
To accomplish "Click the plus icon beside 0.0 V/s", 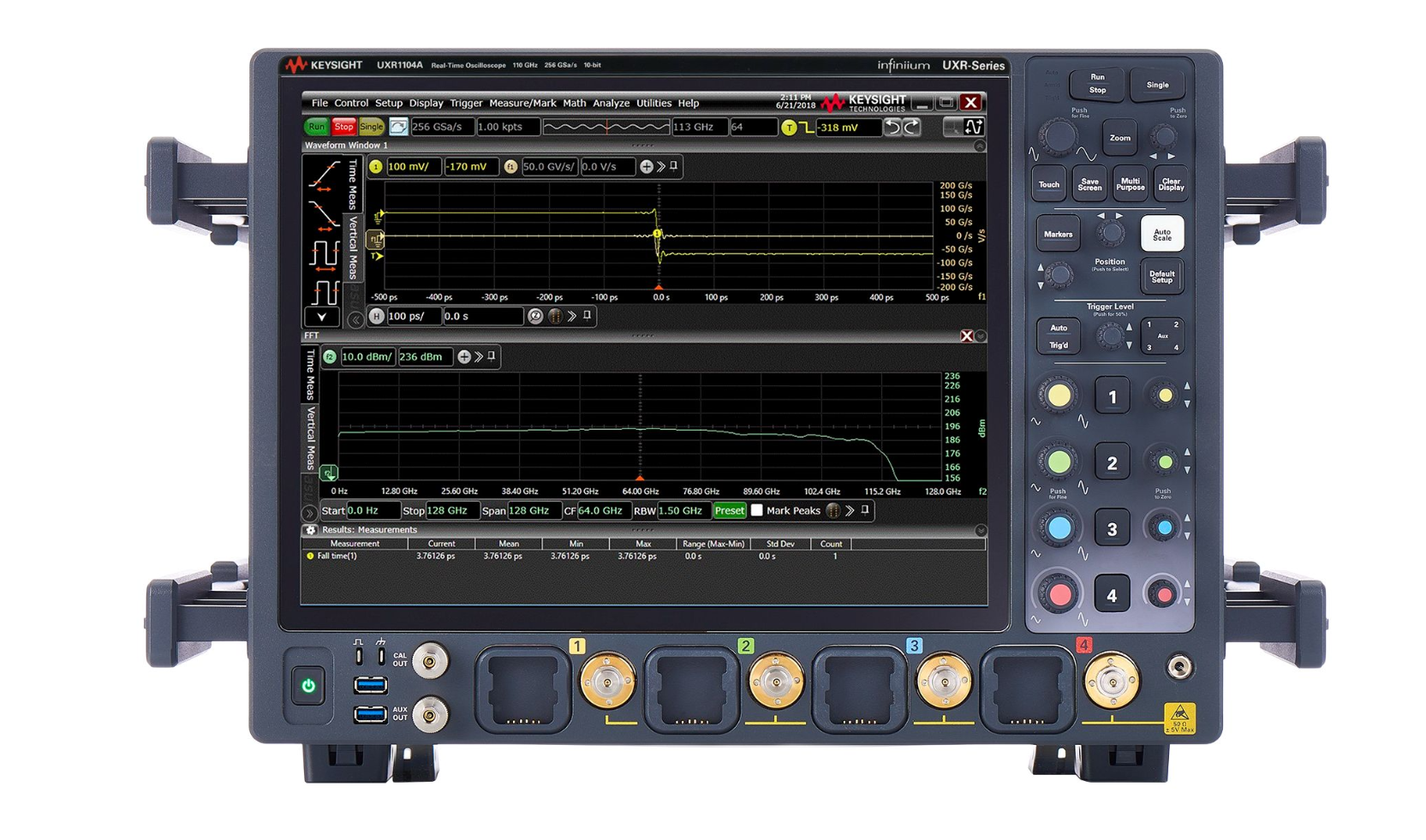I will (x=647, y=167).
